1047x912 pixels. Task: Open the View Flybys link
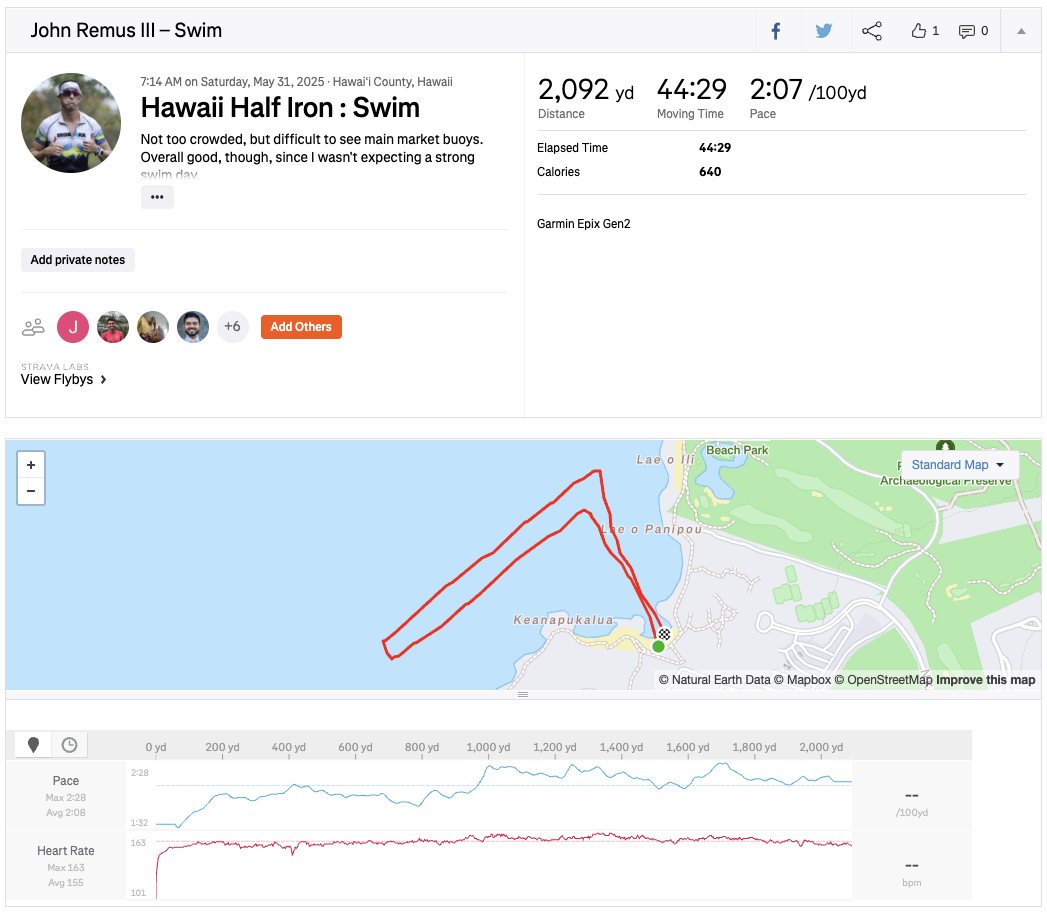(64, 380)
